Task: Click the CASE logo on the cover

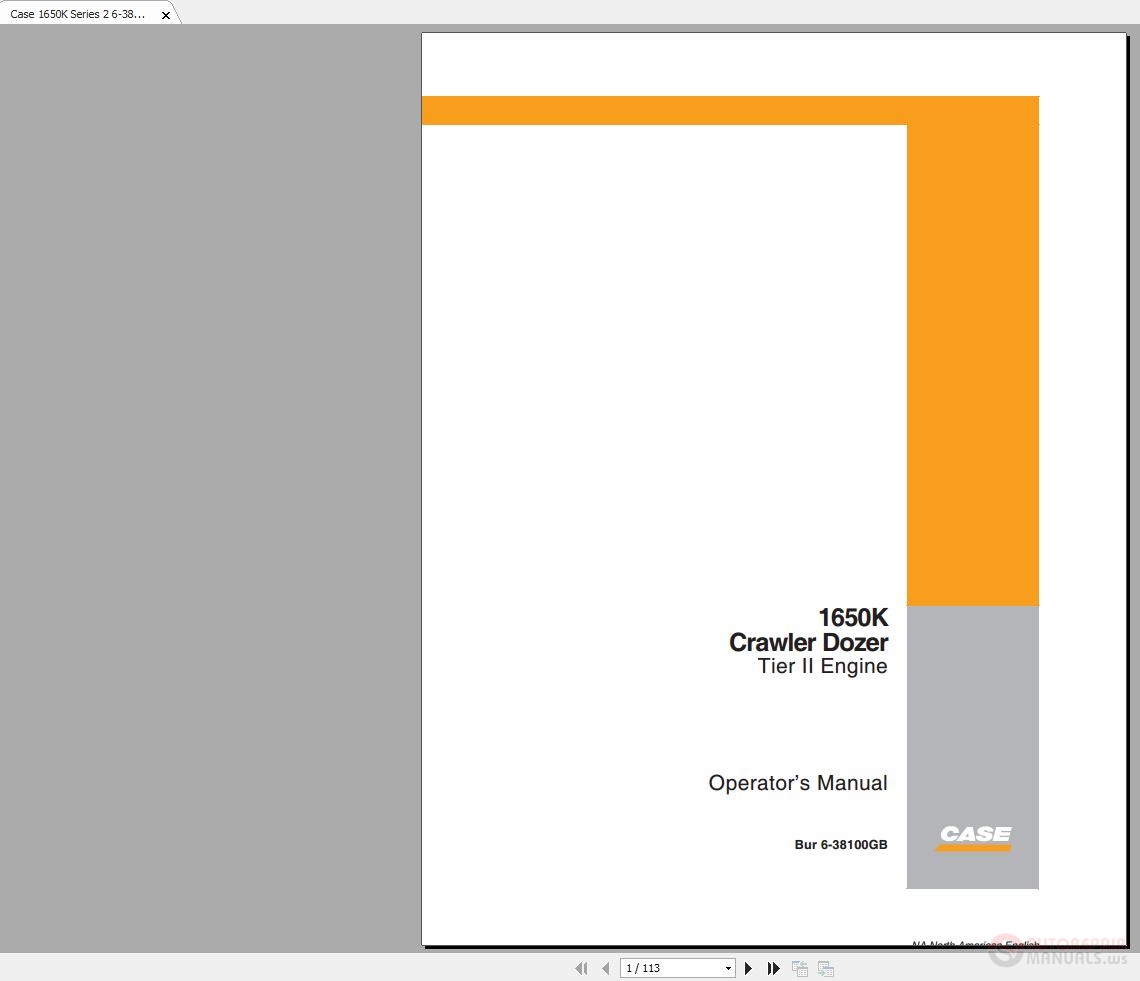Action: [x=974, y=837]
